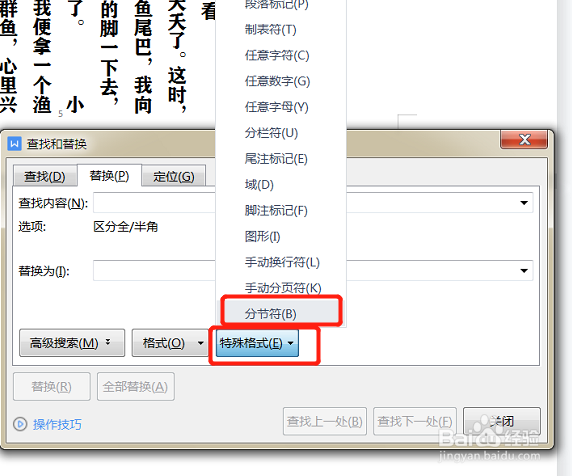Expand 替换为 history dropdown arrow
The height and width of the screenshot is (476, 572).
(524, 271)
